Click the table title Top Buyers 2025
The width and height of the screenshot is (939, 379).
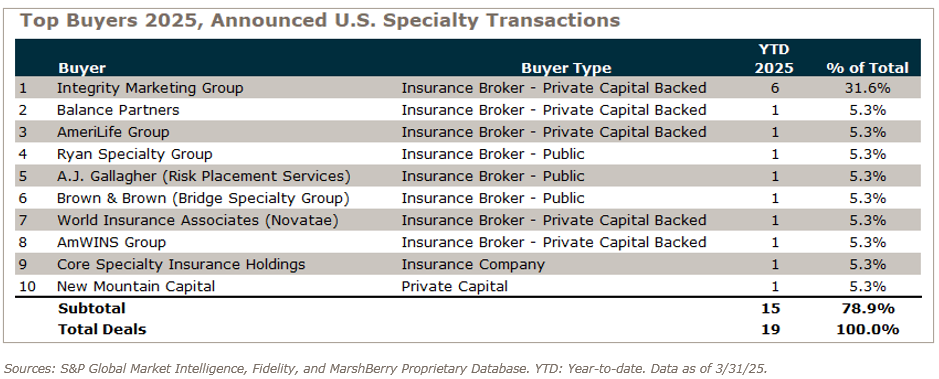(x=320, y=20)
